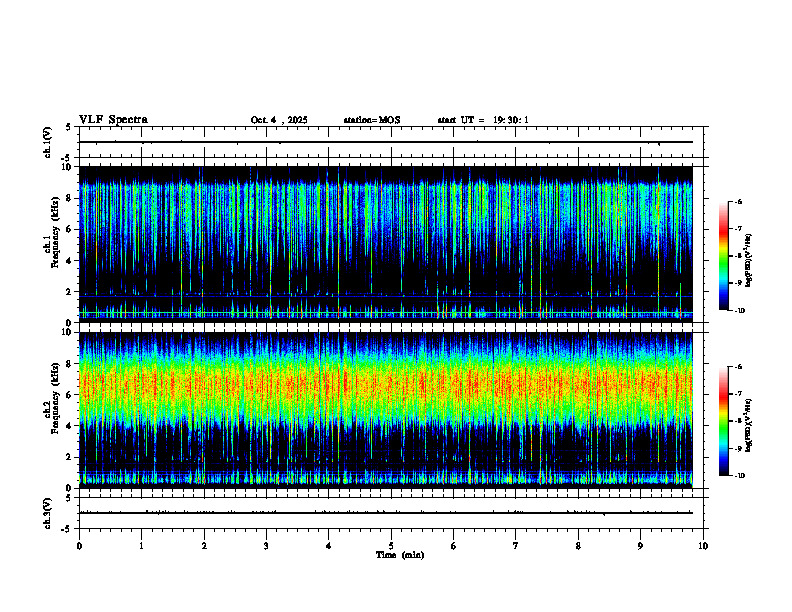Pick the color bar beside ch.1 spectrogram

723,256
